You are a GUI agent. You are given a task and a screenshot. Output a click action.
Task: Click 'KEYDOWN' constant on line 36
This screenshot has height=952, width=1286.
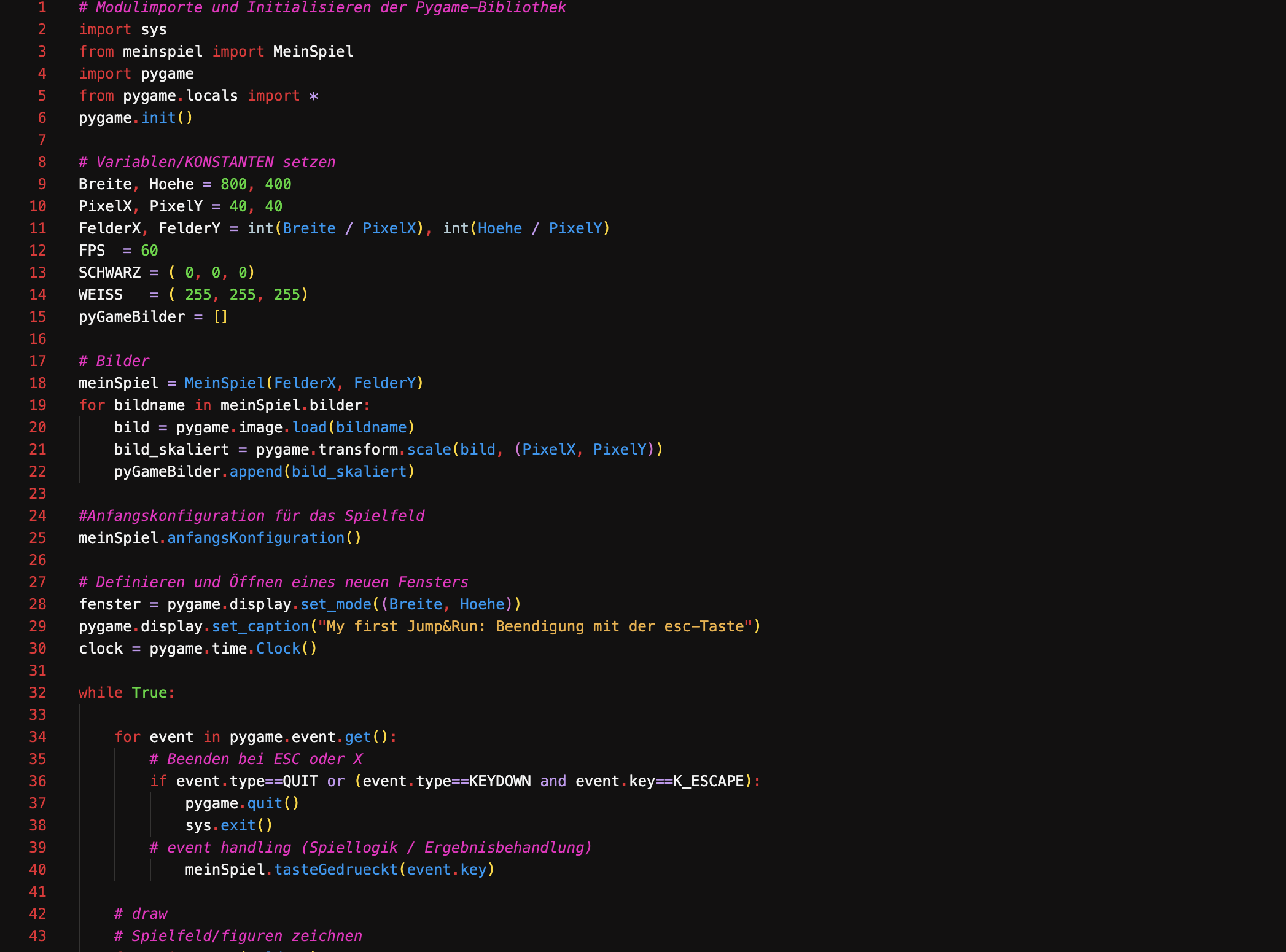coord(500,781)
